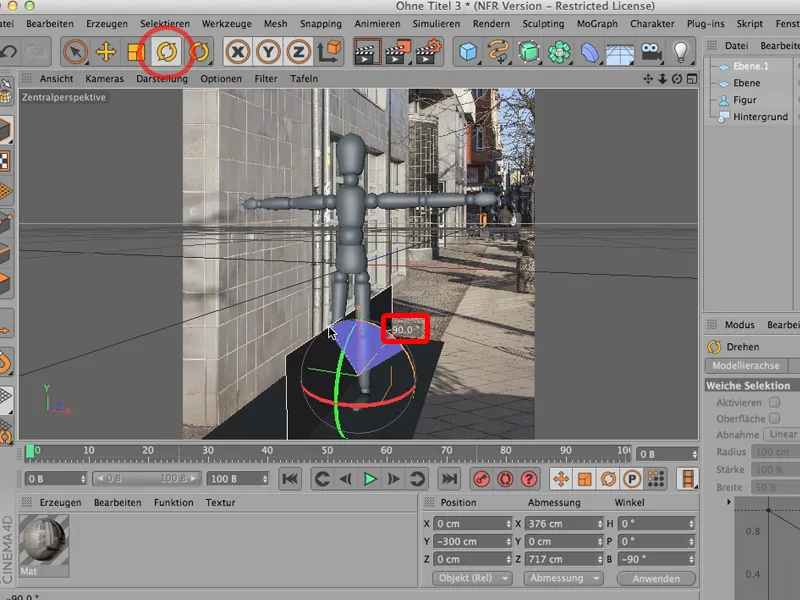Open the render settings gear clapperboard
The image size is (800, 600).
[x=428, y=52]
